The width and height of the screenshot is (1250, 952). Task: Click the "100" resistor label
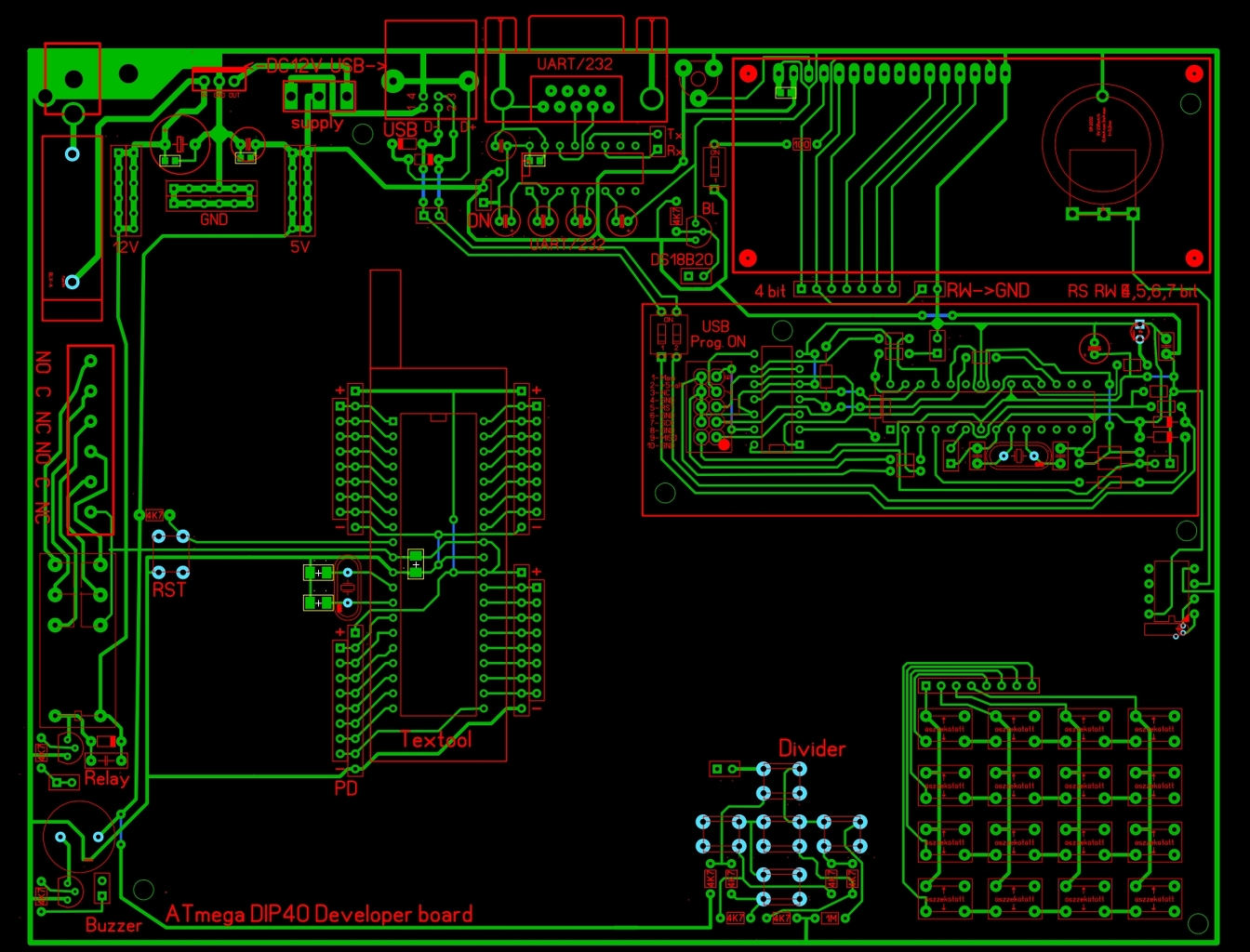tap(802, 144)
